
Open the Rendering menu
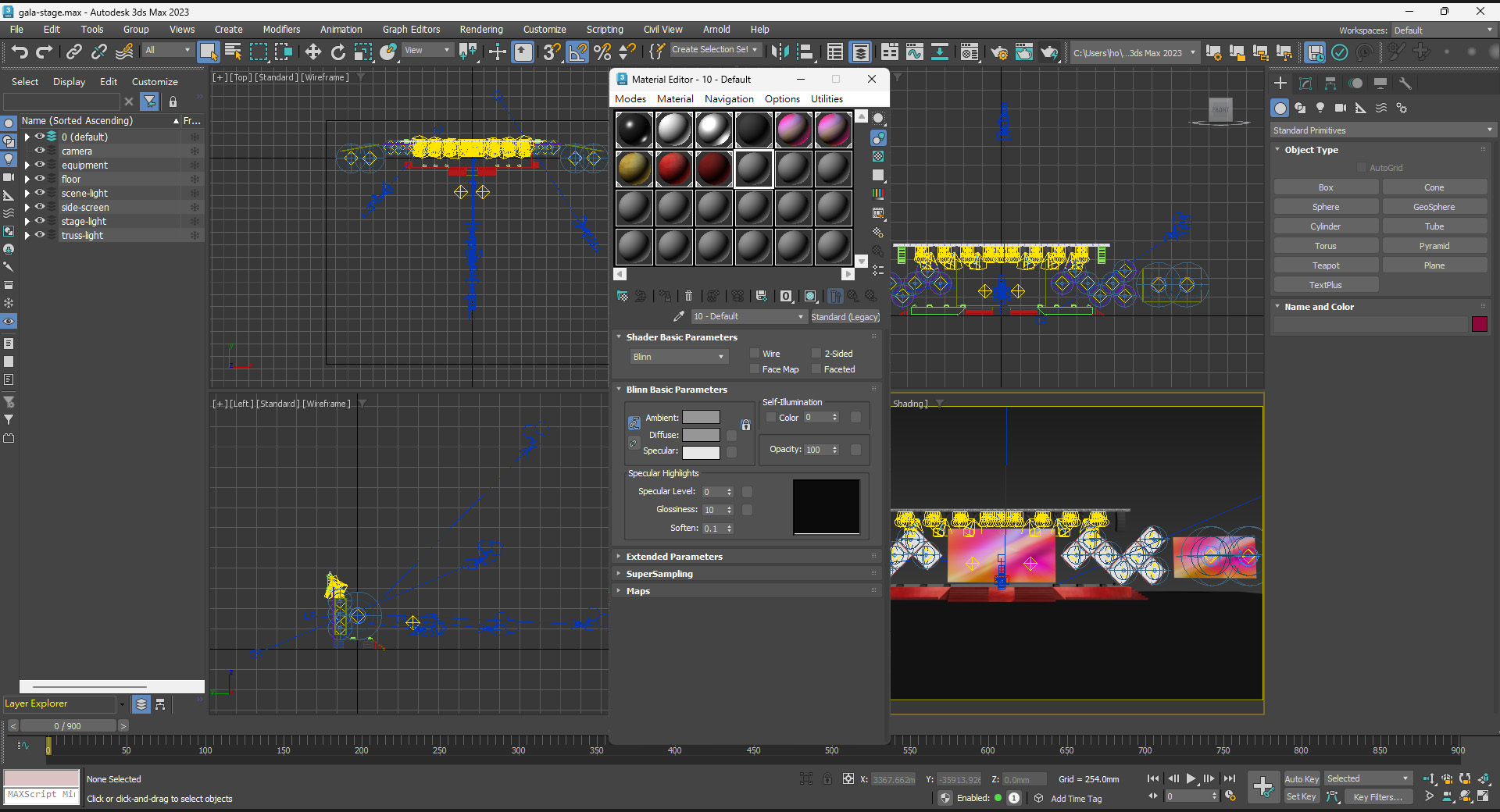480,30
